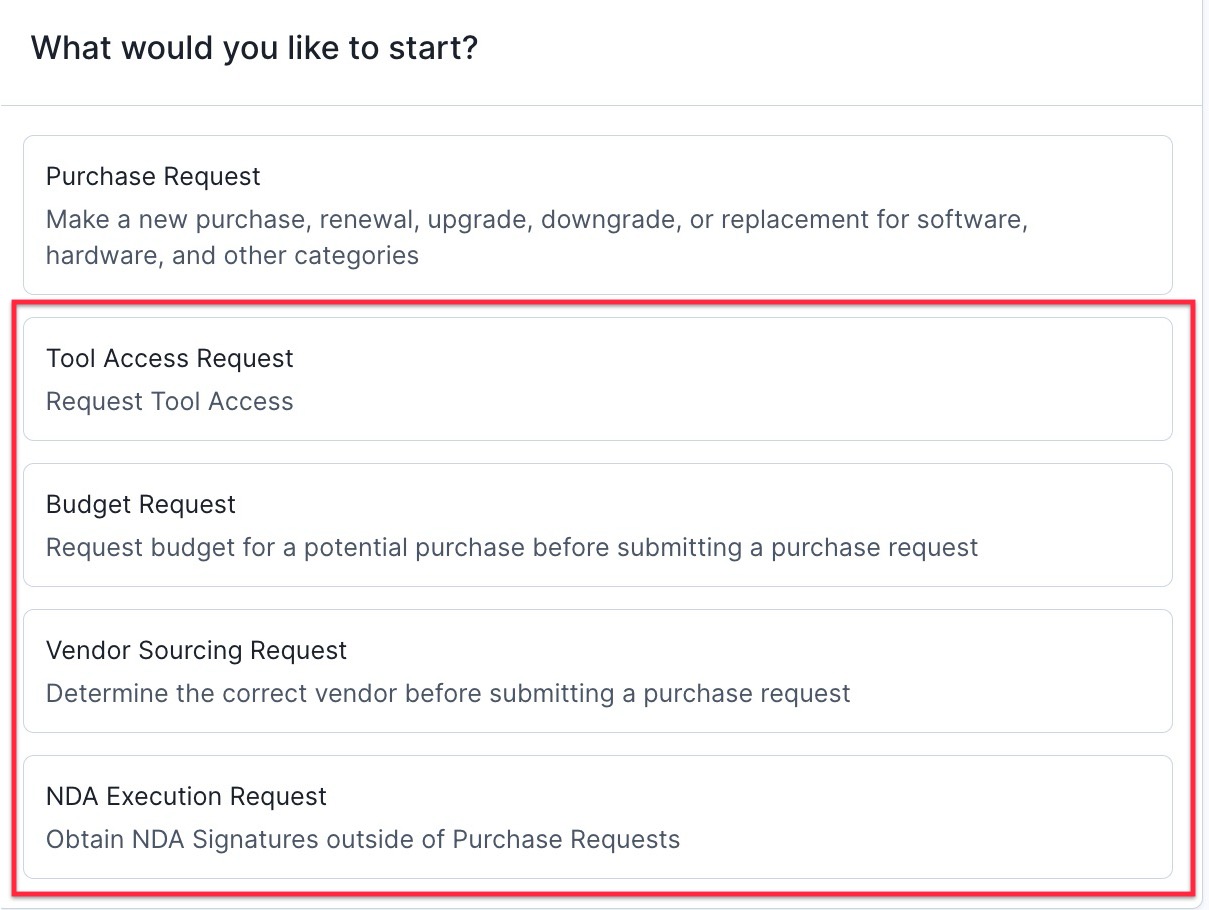Click the 'Obtain NDA Signatures' description text
This screenshot has height=910, width=1209.
[363, 840]
